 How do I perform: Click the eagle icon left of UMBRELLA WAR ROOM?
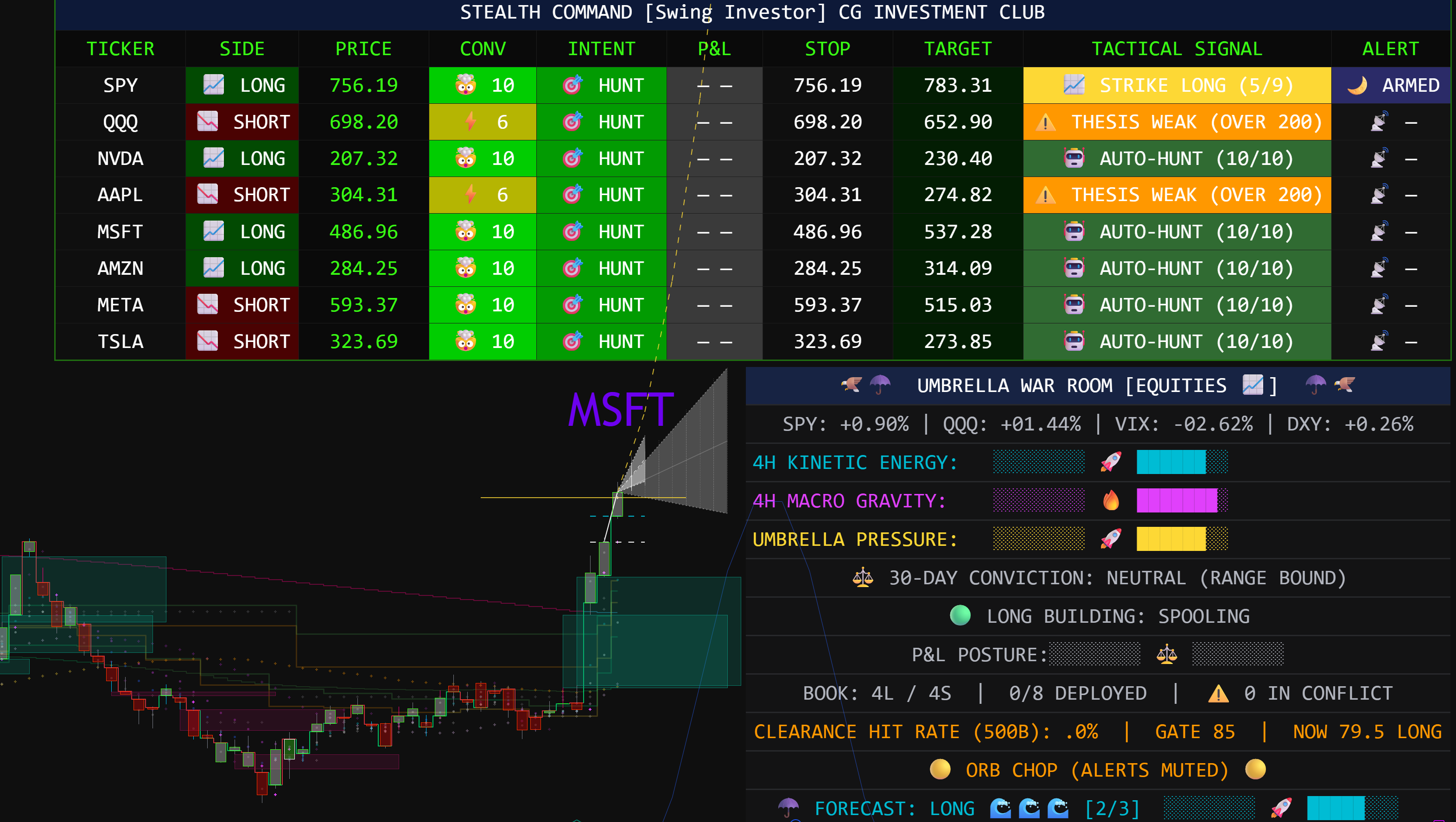[851, 386]
